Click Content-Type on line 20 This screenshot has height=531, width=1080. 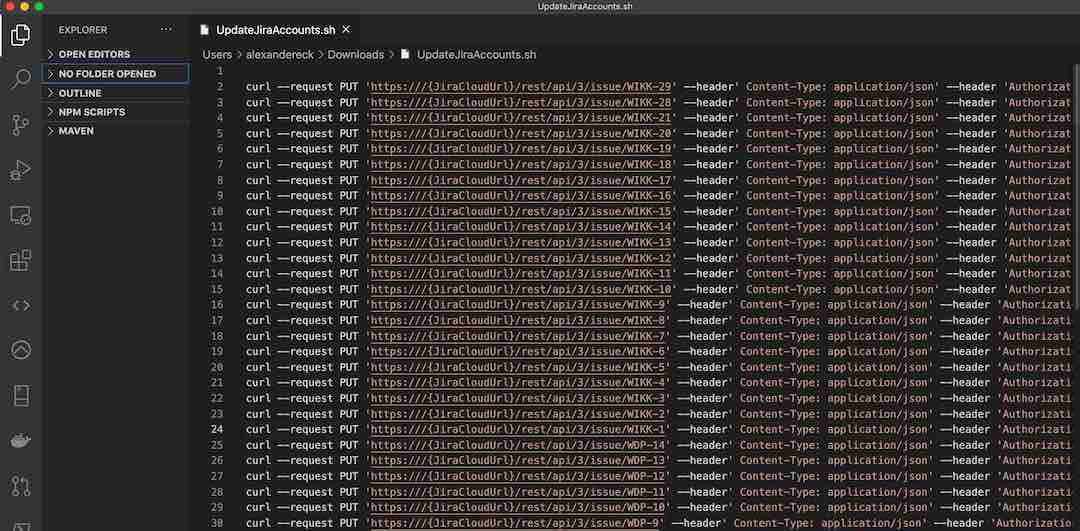[x=777, y=367]
